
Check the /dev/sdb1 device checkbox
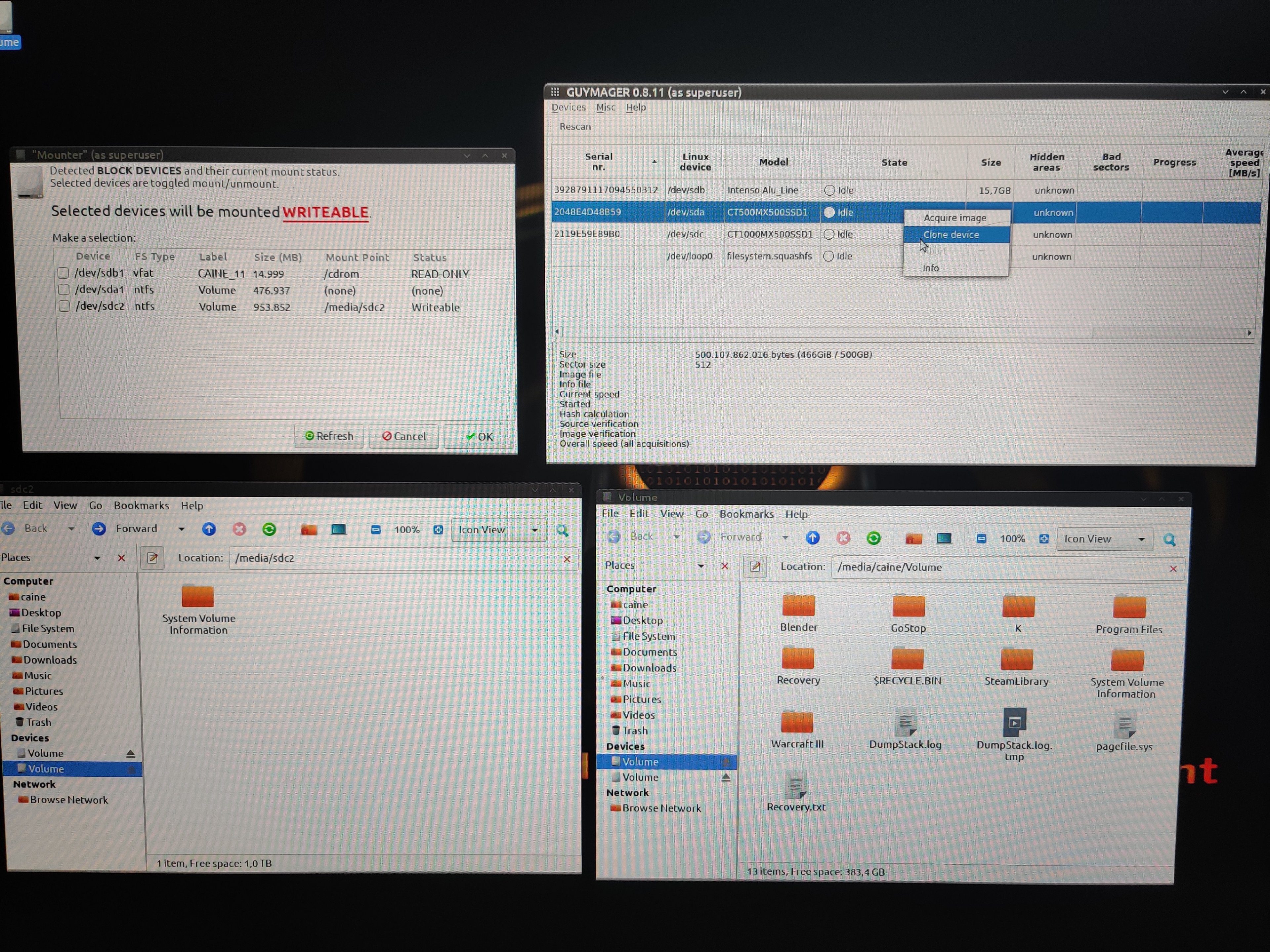click(x=63, y=273)
